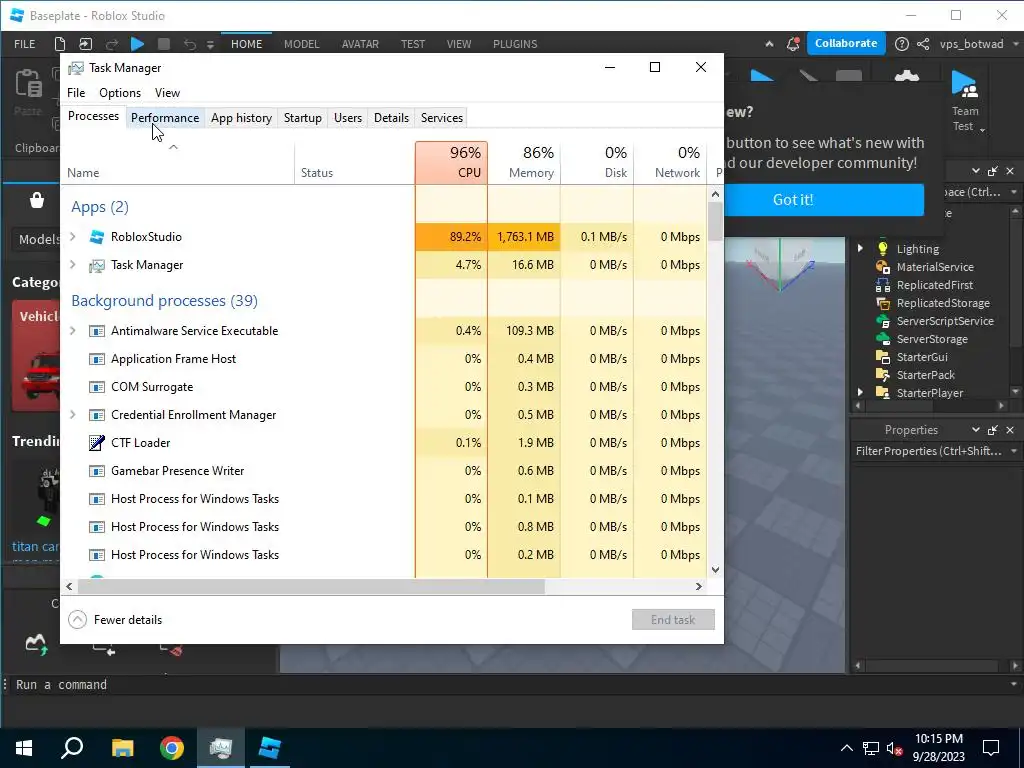Click Fewer details in Task Manager
Viewport: 1024px width, 768px height.
115,620
